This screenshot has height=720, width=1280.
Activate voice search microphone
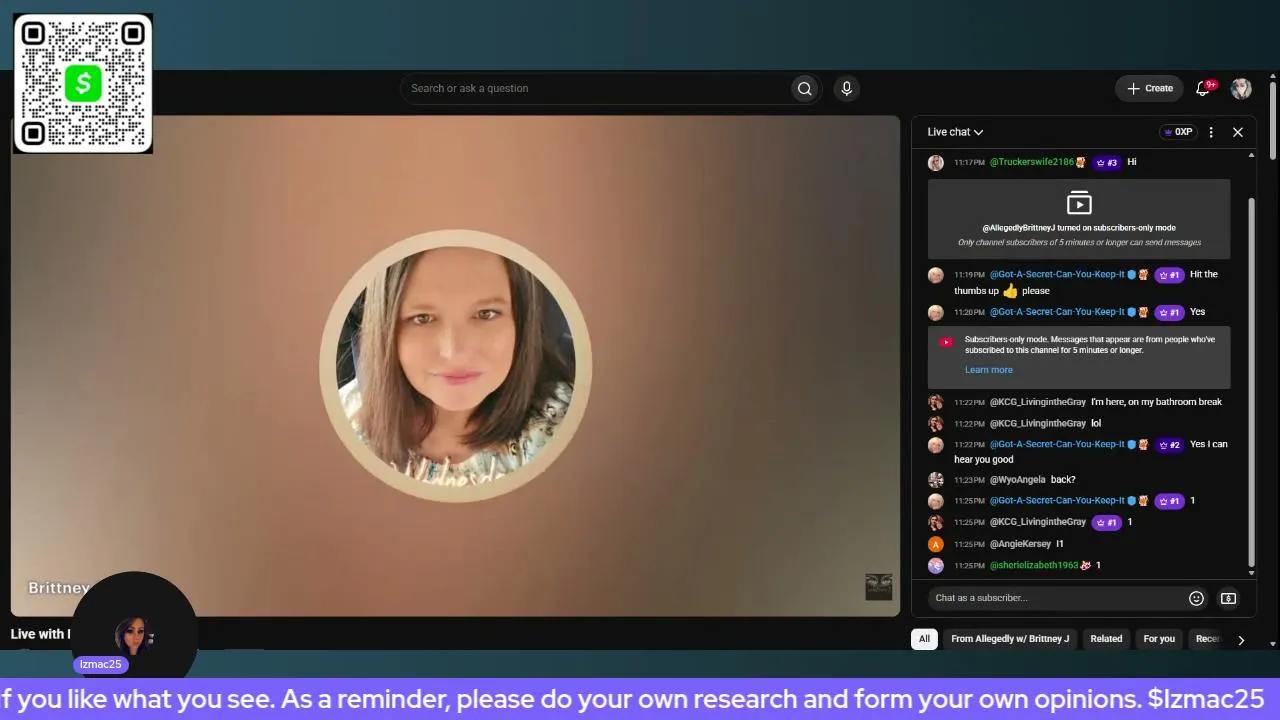[846, 88]
